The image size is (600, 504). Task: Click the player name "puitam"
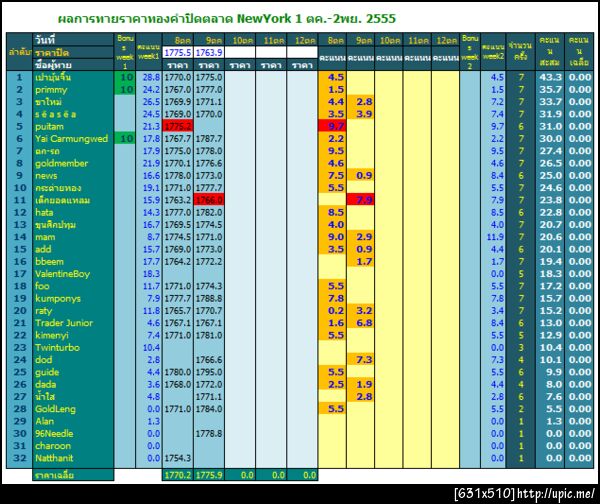(49, 127)
